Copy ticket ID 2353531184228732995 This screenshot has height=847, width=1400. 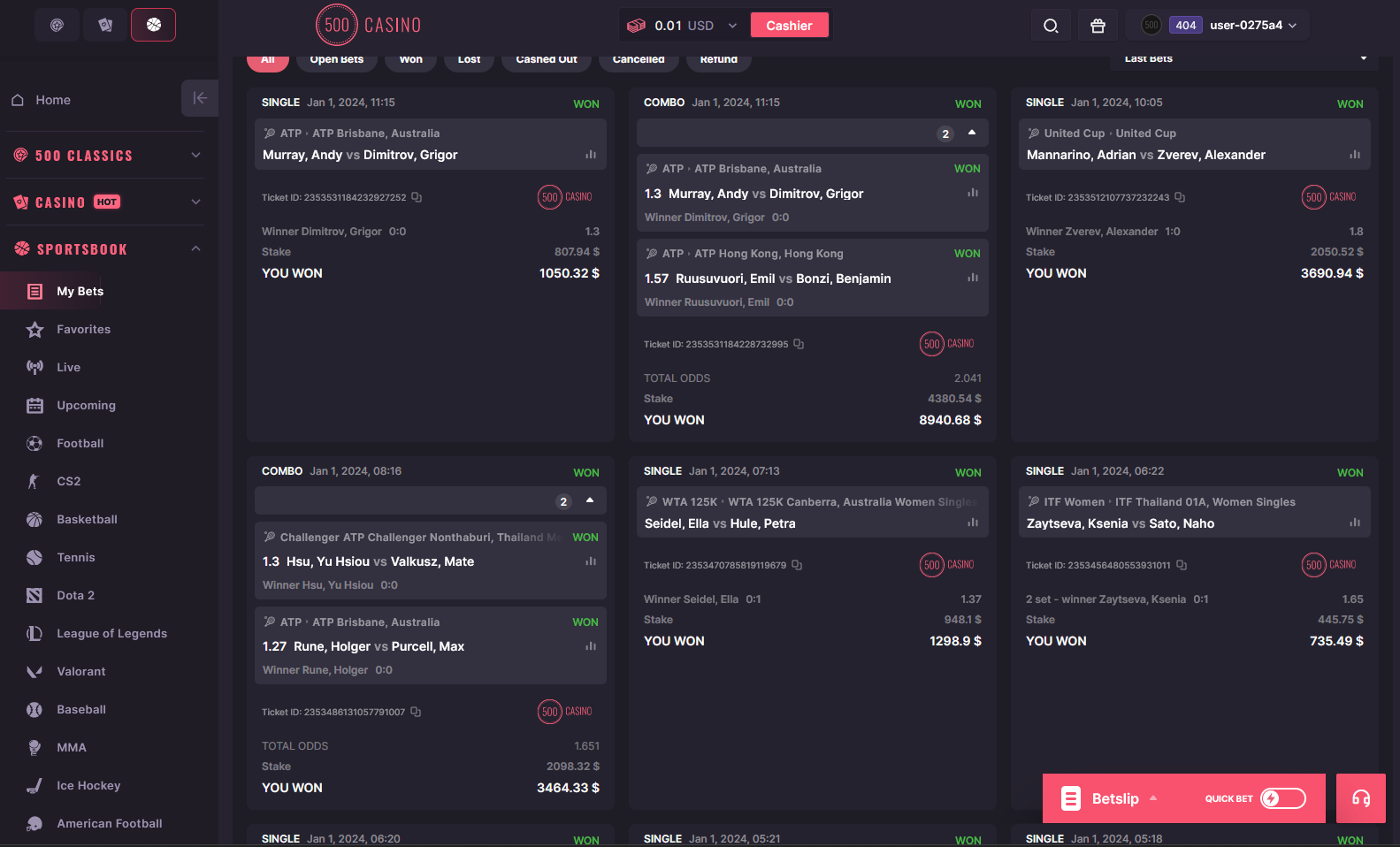tap(799, 344)
